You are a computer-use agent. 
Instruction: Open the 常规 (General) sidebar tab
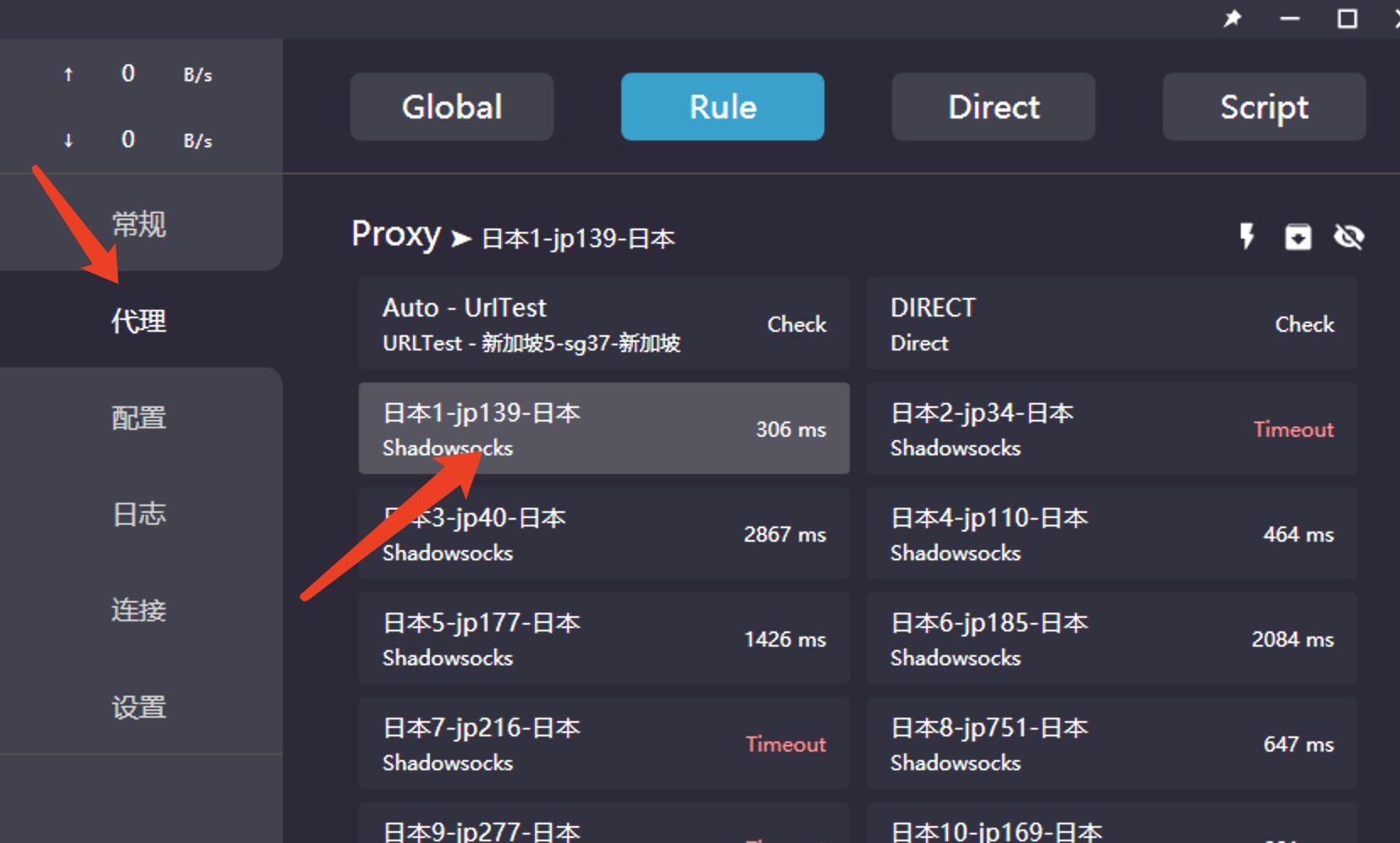point(139,224)
